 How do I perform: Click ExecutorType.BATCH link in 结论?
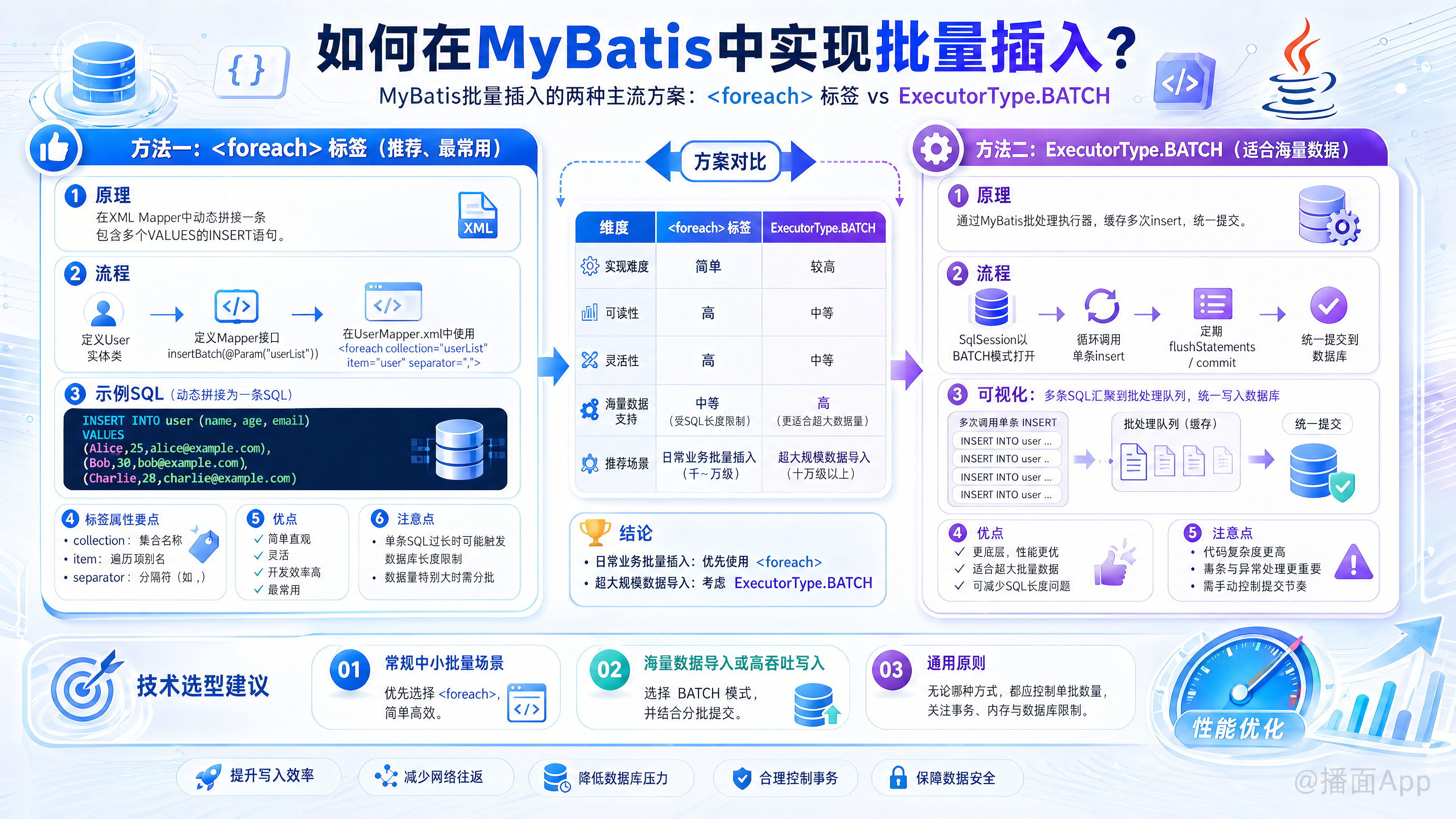coord(803,583)
